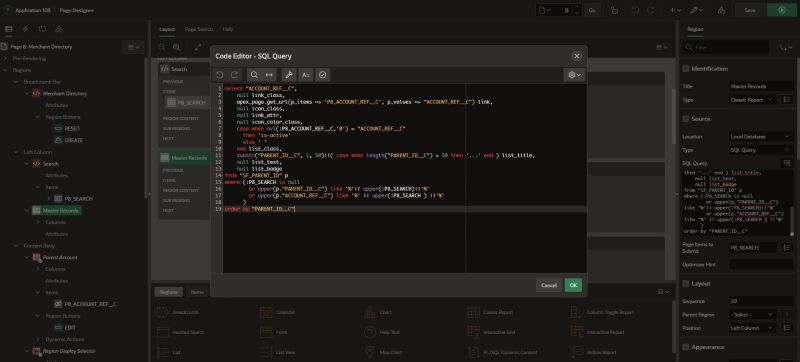Pick the Form region in the gallery
The width and height of the screenshot is (800, 362).
pyautogui.click(x=274, y=332)
